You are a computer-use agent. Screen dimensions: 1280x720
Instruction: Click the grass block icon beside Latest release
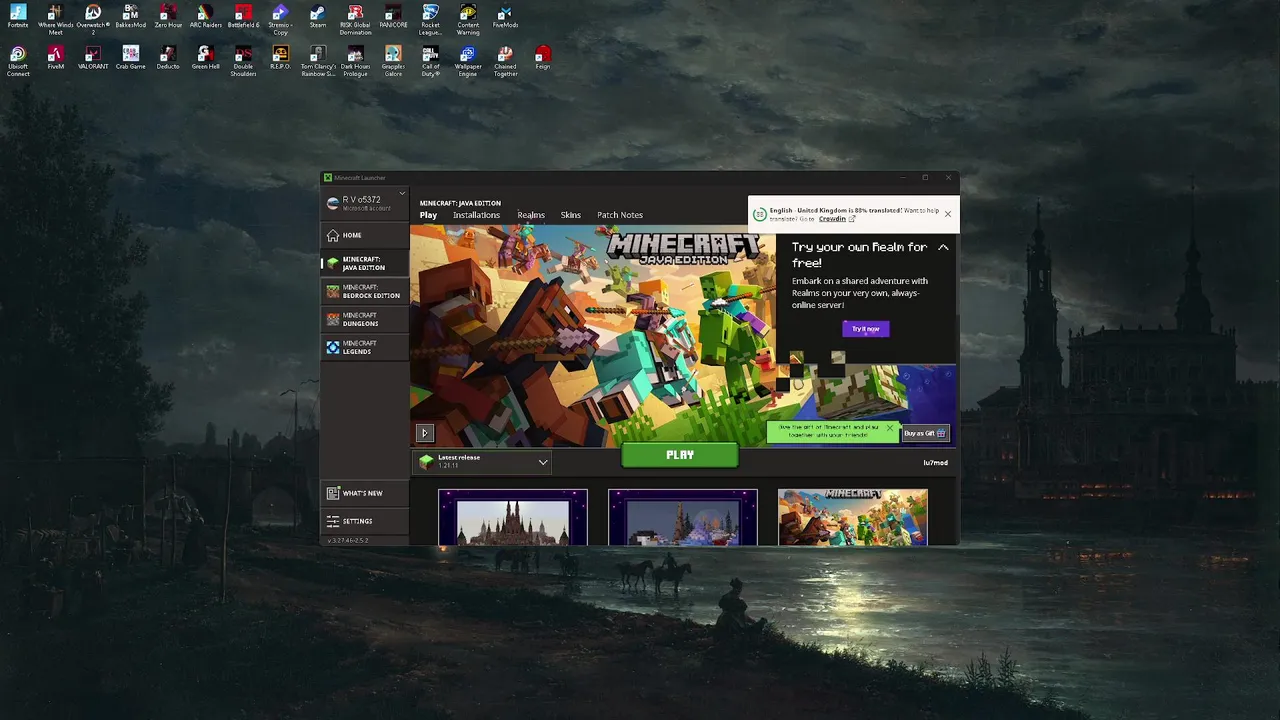click(427, 461)
